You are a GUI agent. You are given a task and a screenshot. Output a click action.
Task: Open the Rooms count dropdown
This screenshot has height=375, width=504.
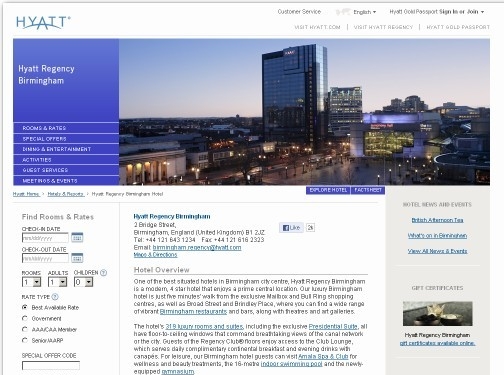31,282
